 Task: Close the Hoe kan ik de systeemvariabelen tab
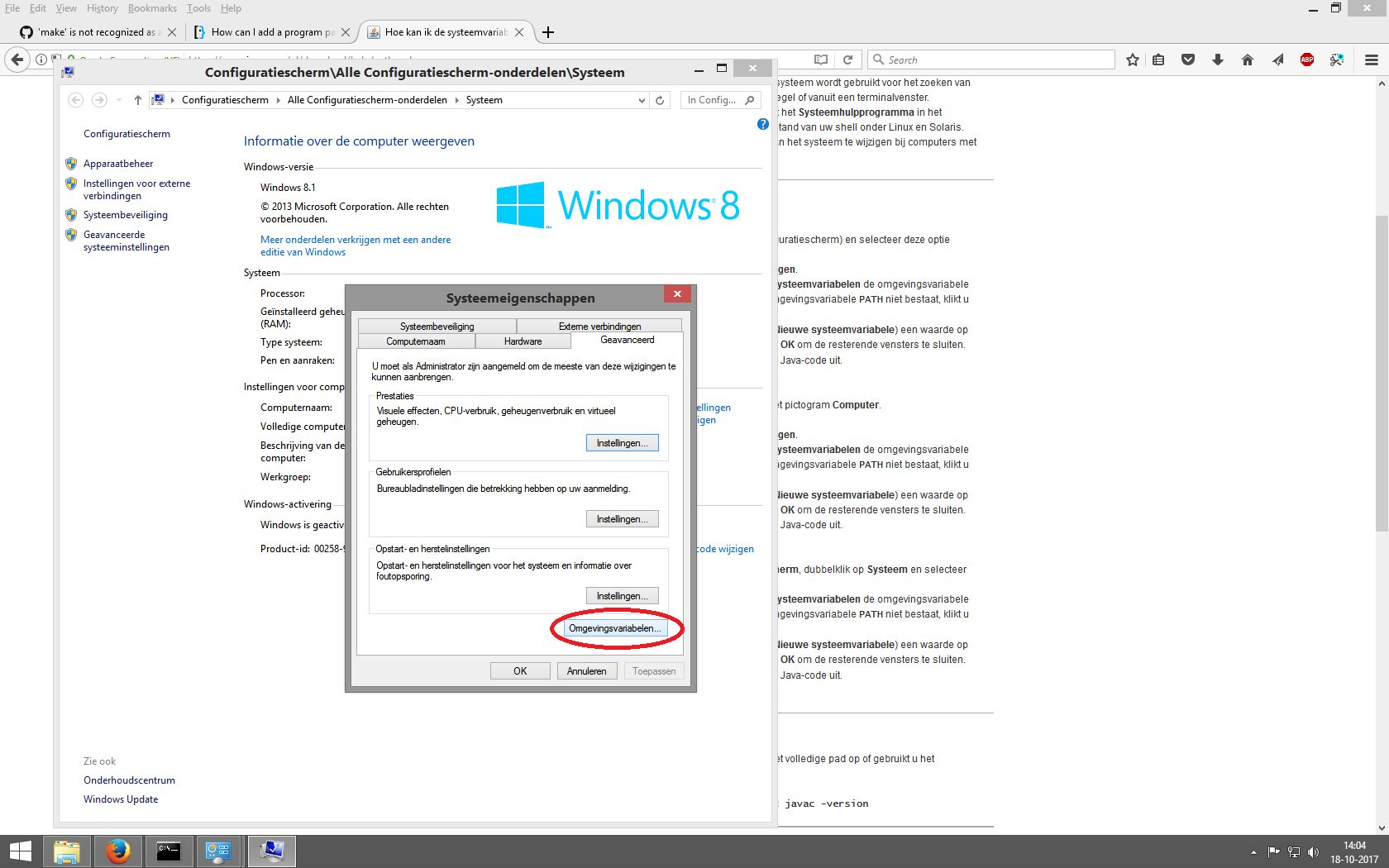tap(519, 32)
